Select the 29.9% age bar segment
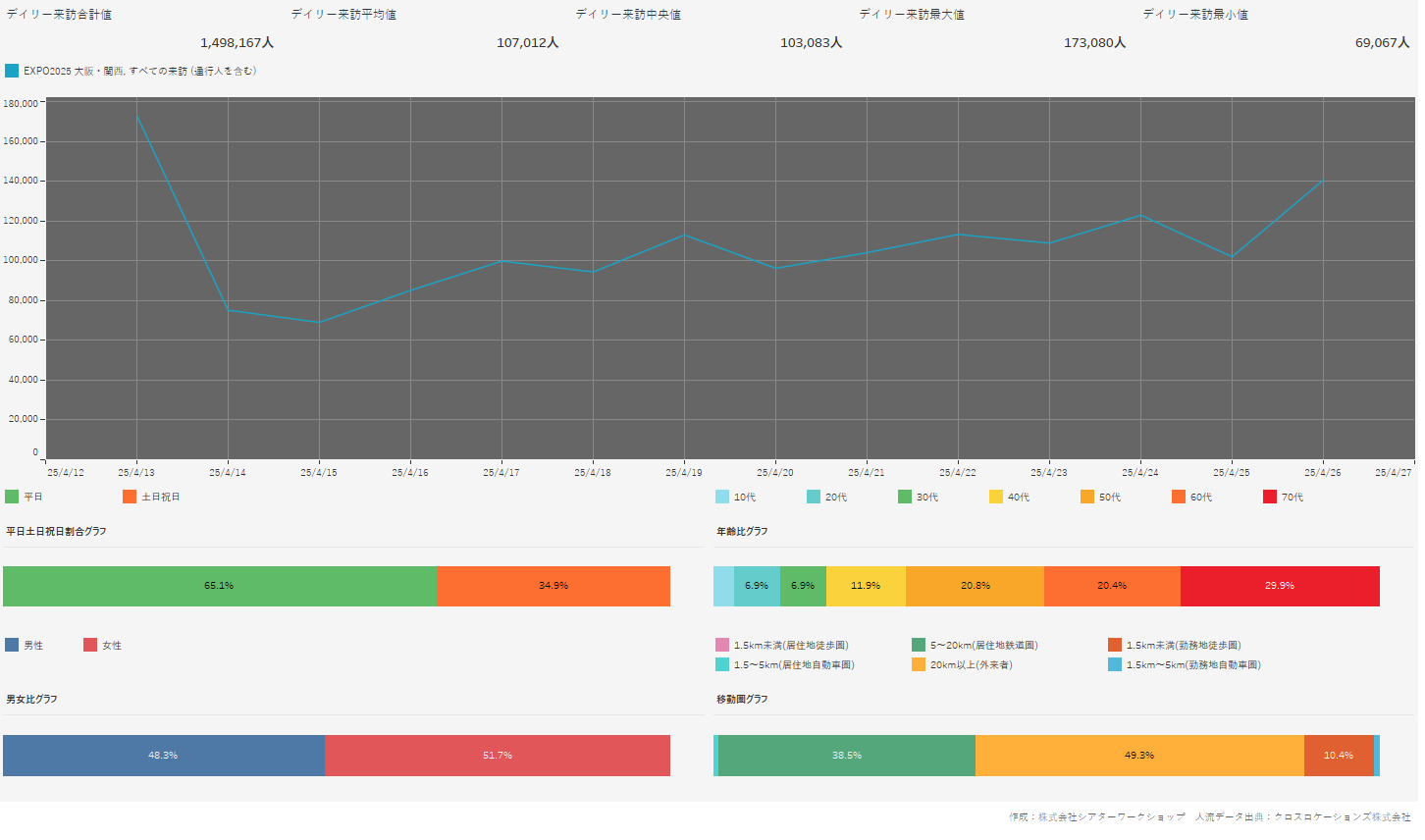The image size is (1425, 840). pyautogui.click(x=1280, y=586)
